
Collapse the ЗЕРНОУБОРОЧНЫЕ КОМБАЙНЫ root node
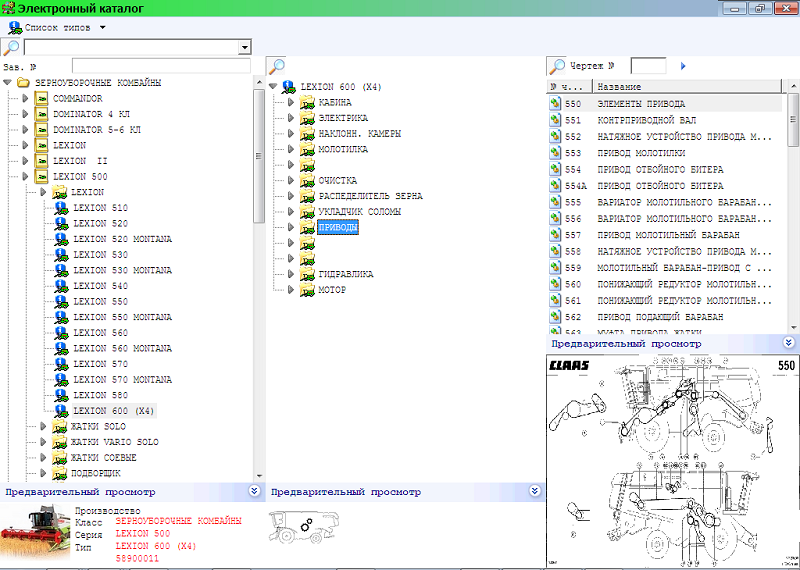coord(7,83)
